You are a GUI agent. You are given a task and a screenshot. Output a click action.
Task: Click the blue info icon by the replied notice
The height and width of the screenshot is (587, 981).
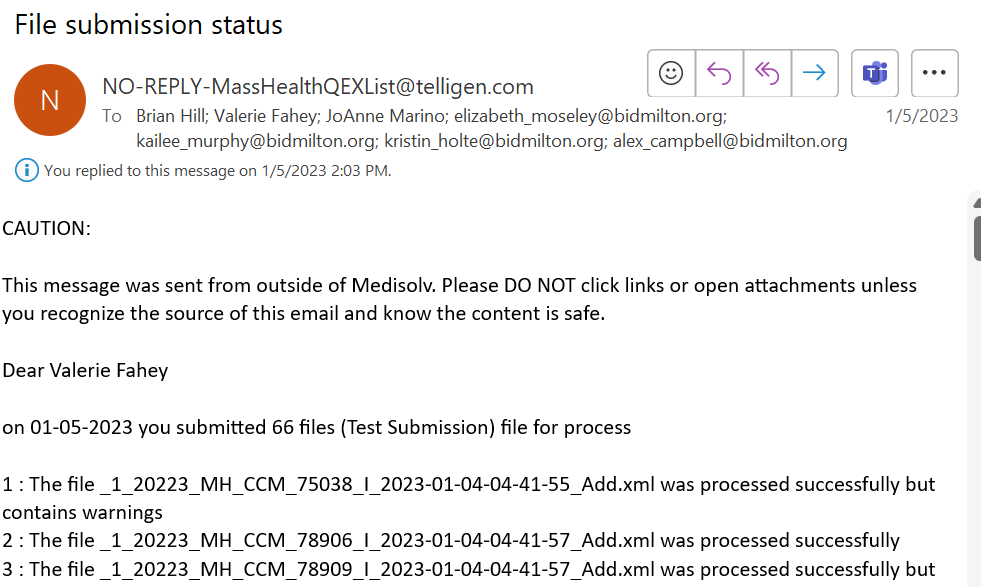coord(26,170)
